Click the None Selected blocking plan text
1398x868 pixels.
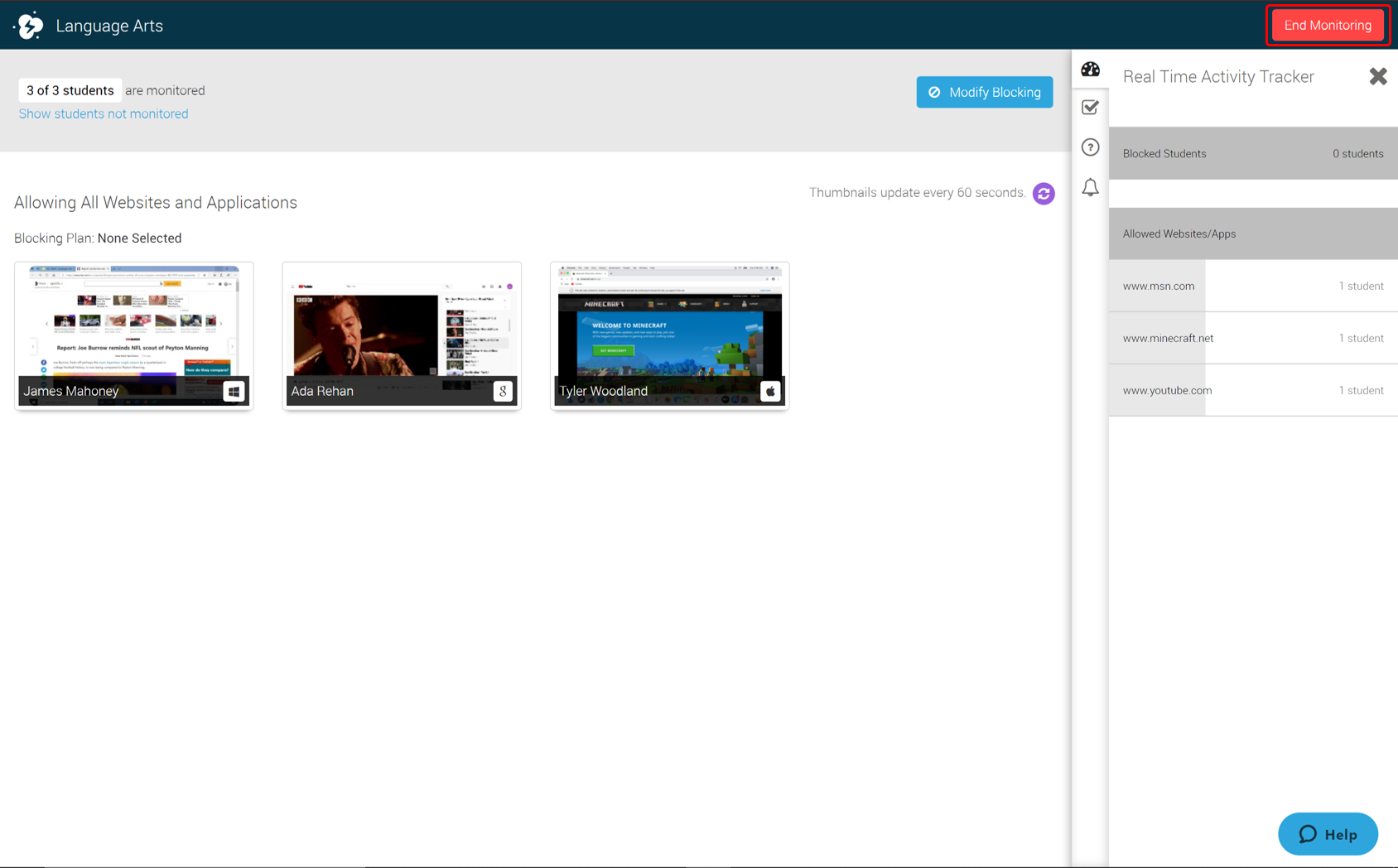[x=139, y=238]
